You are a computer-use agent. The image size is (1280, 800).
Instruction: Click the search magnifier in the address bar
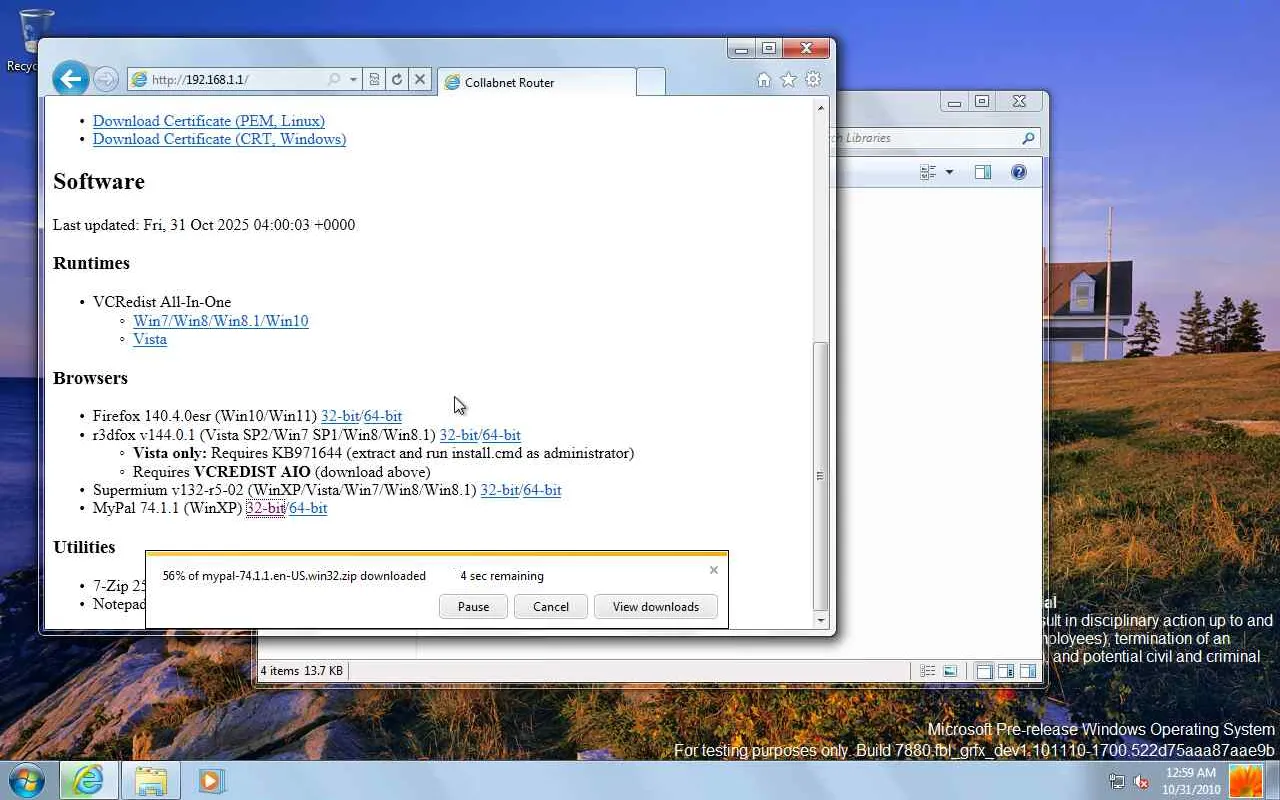click(x=334, y=80)
